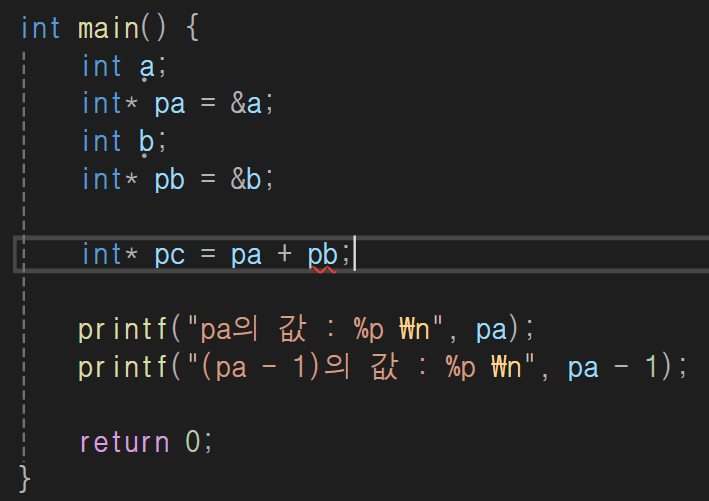
Task: Click variable 'pc' in the declaration
Action: (x=170, y=256)
